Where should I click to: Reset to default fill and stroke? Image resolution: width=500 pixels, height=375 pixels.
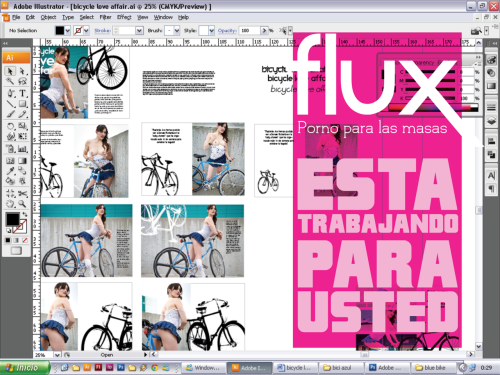8,230
